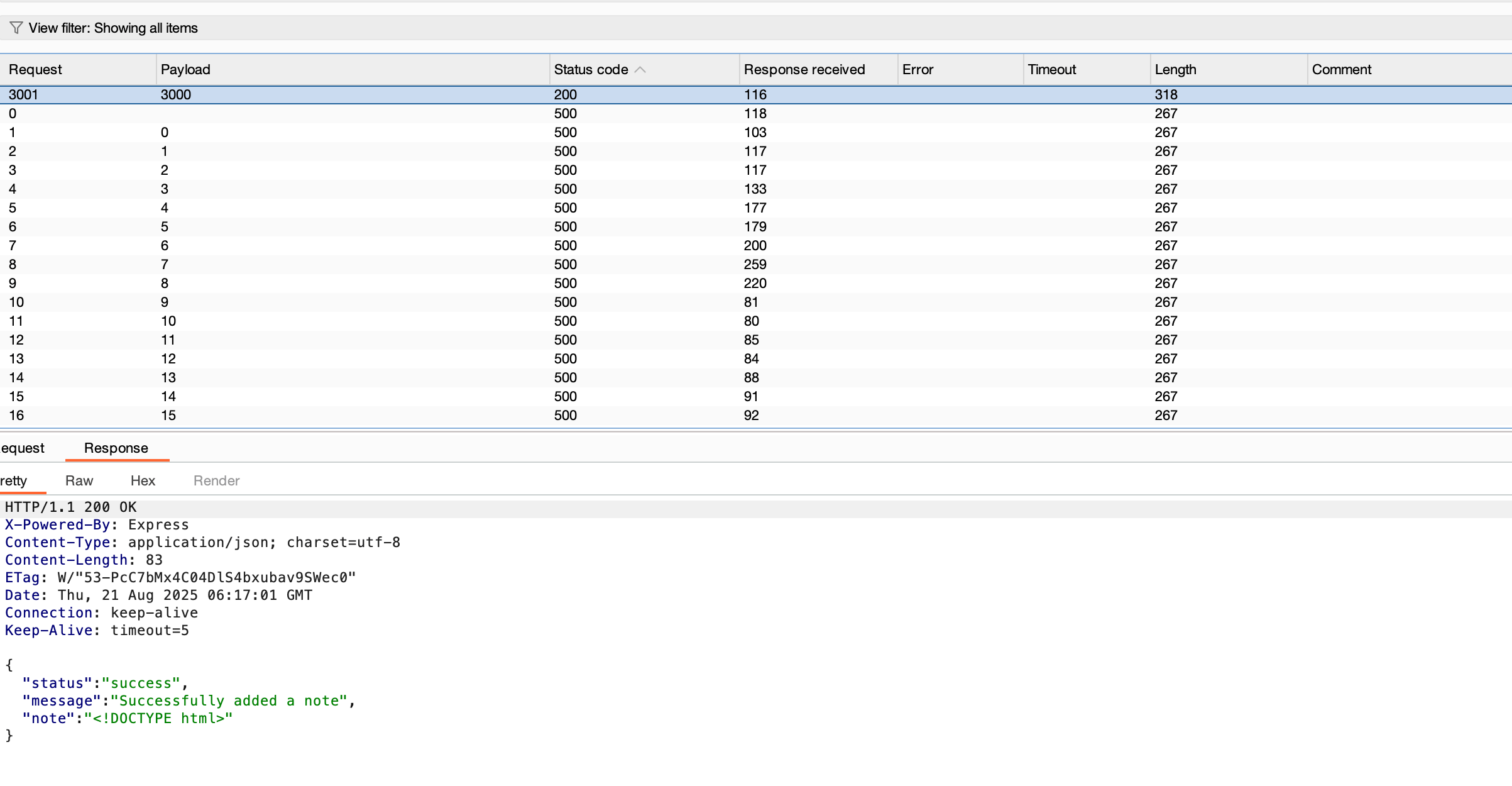Click the Connection: keep-alive header
Viewport: 1512px width, 786px height.
point(101,612)
